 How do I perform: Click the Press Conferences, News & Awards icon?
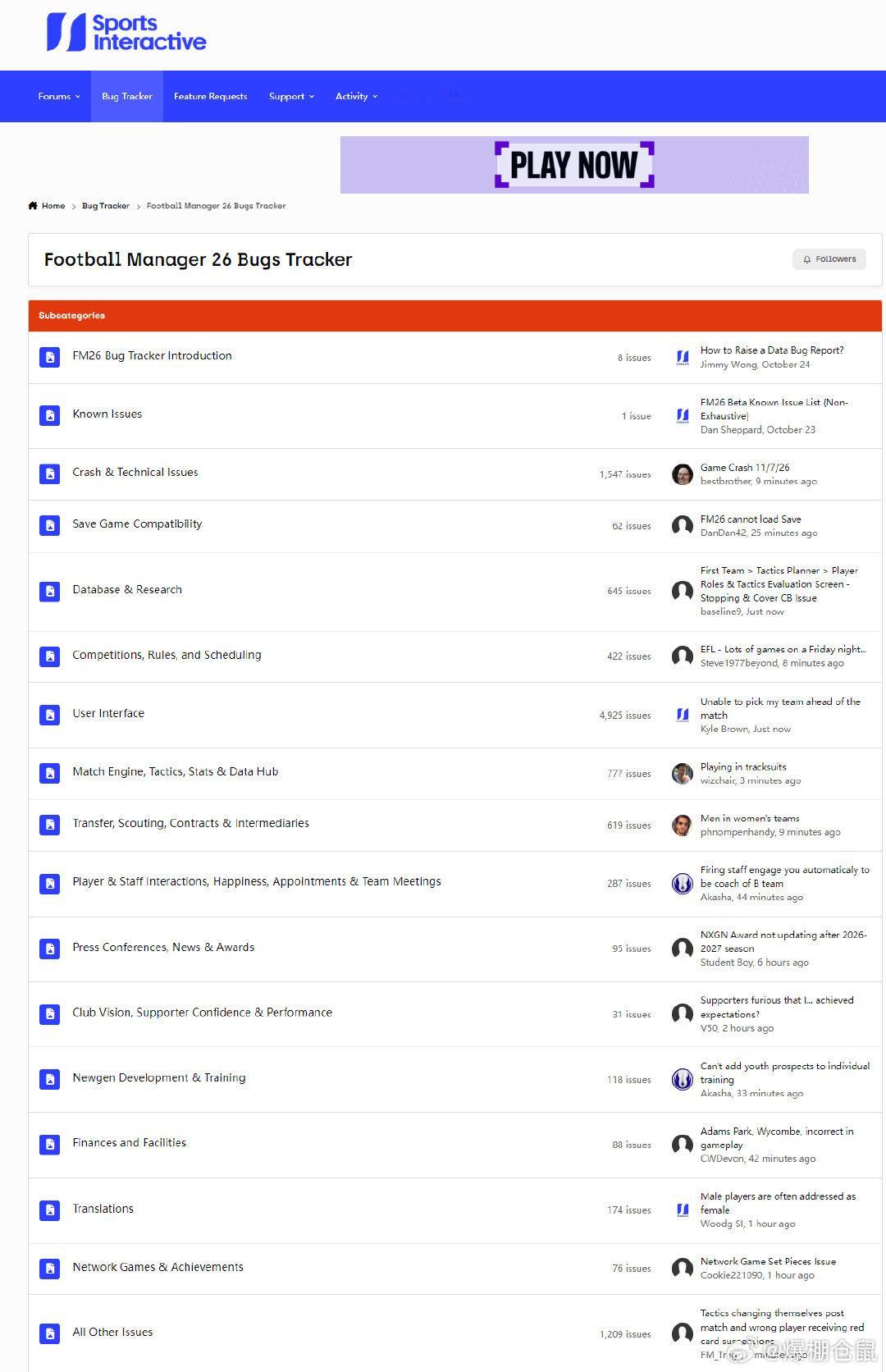tap(50, 949)
